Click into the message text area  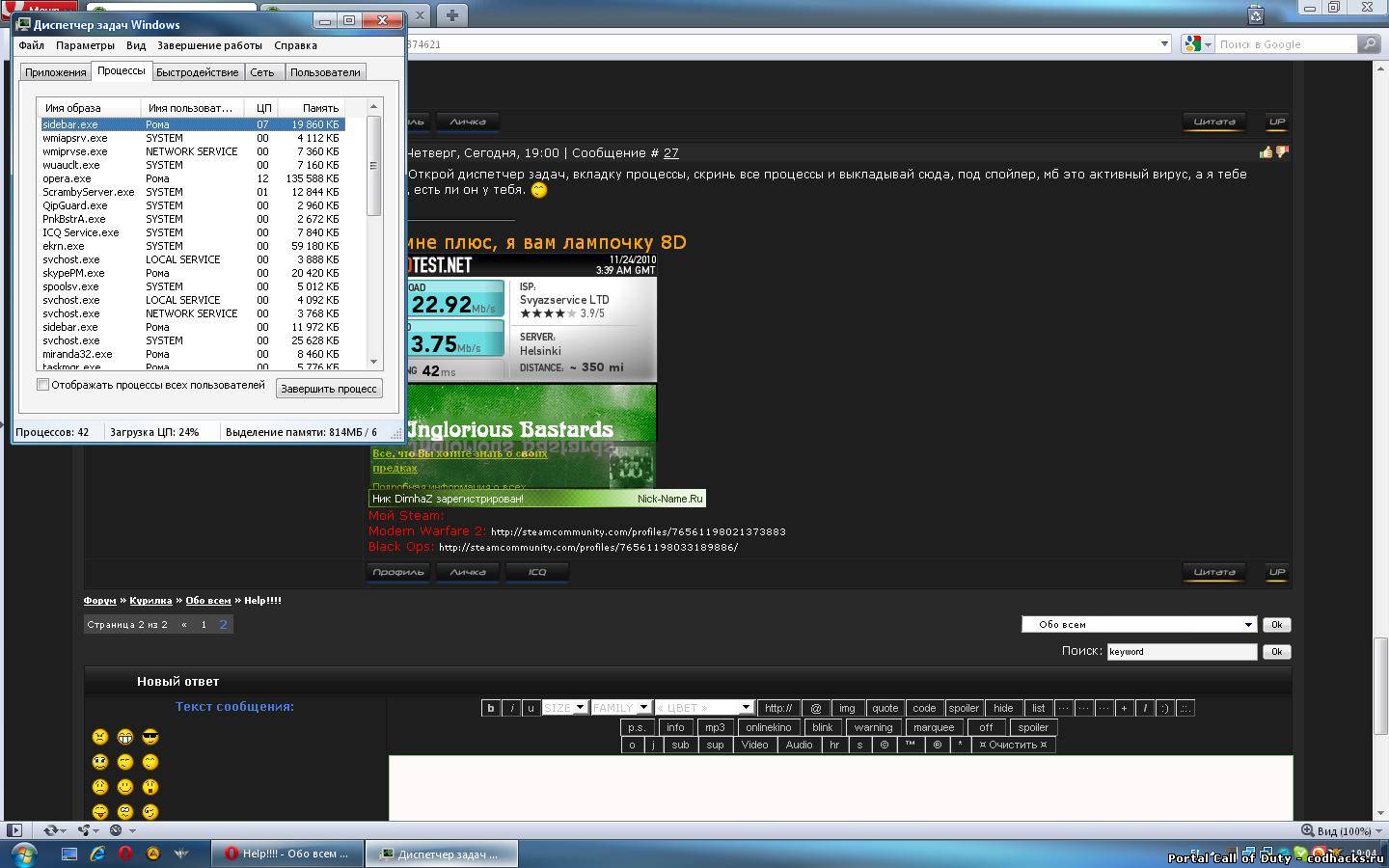[x=840, y=788]
